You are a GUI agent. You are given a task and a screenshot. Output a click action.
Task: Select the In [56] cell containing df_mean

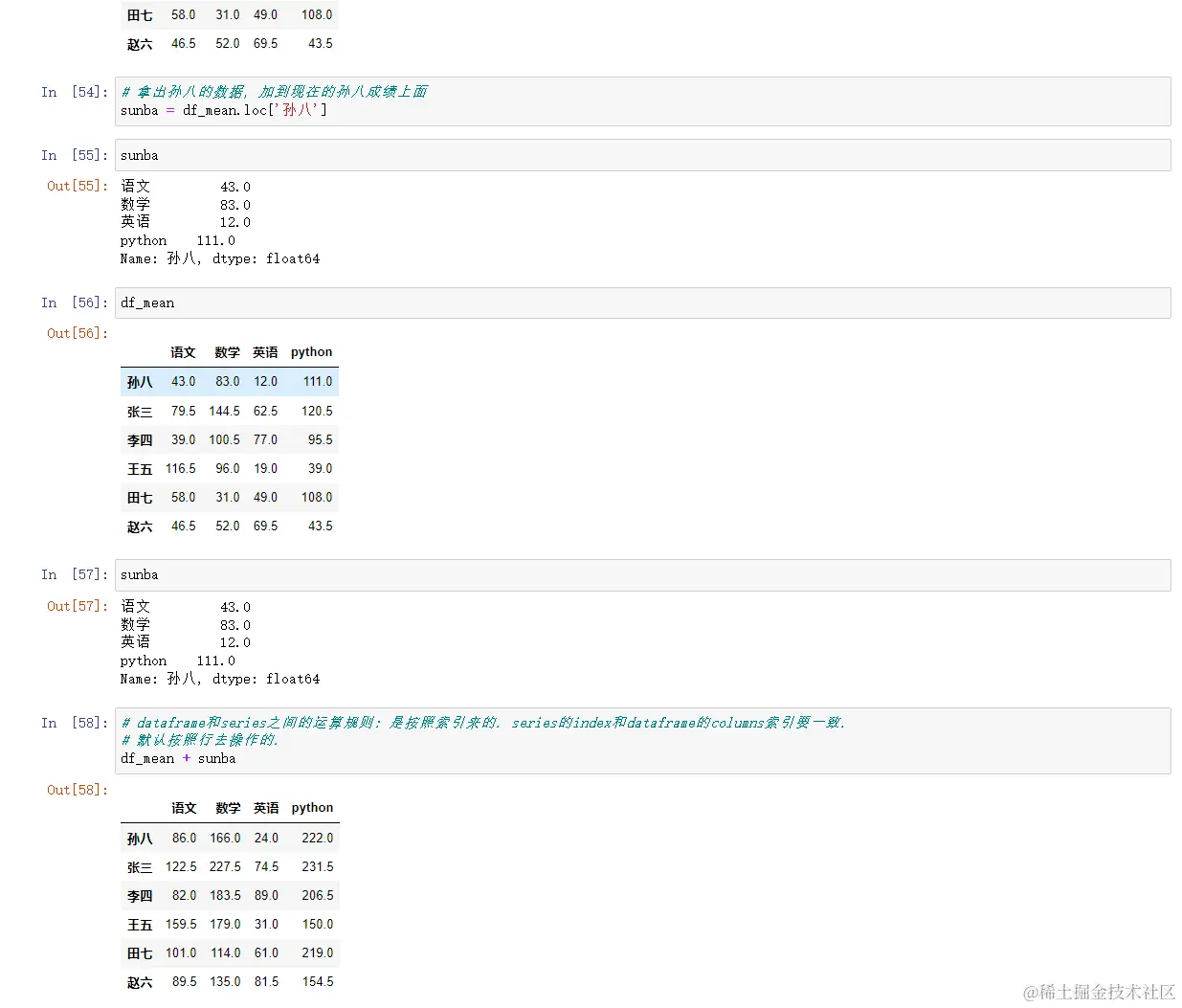[x=642, y=302]
